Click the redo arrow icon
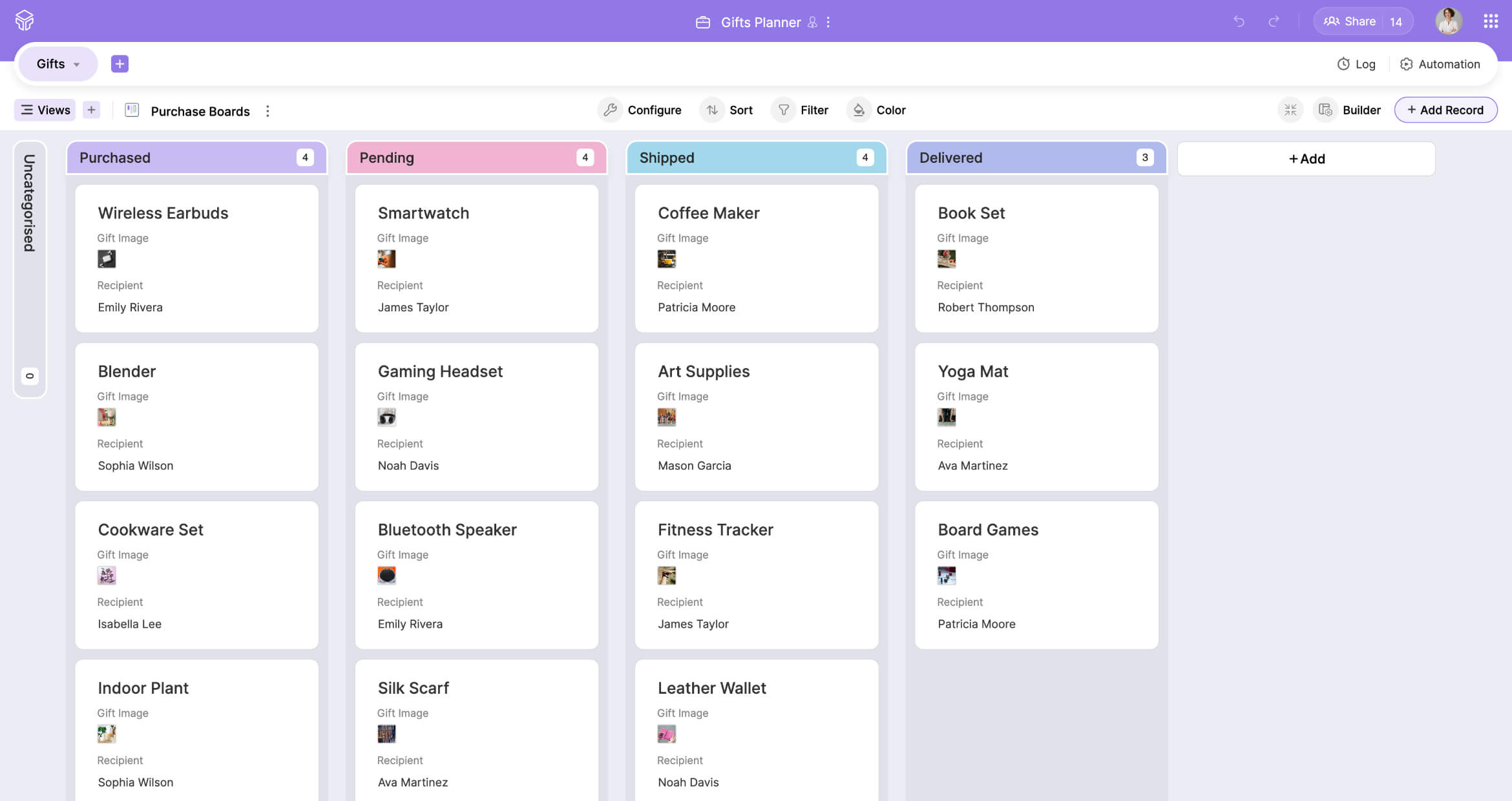 [x=1274, y=21]
